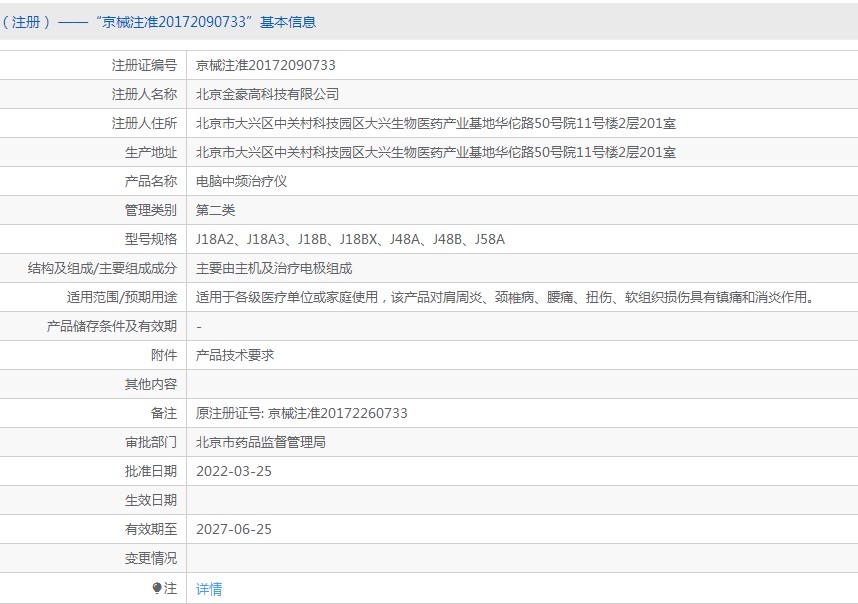The width and height of the screenshot is (858, 604).
Task: Click the page heading ending in 基本信息
Action: click(158, 22)
